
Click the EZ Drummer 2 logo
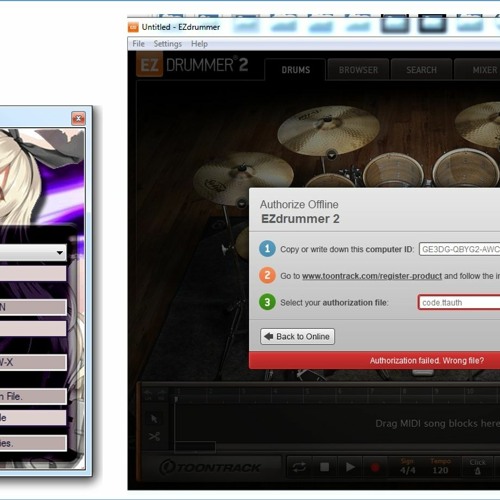(192, 65)
